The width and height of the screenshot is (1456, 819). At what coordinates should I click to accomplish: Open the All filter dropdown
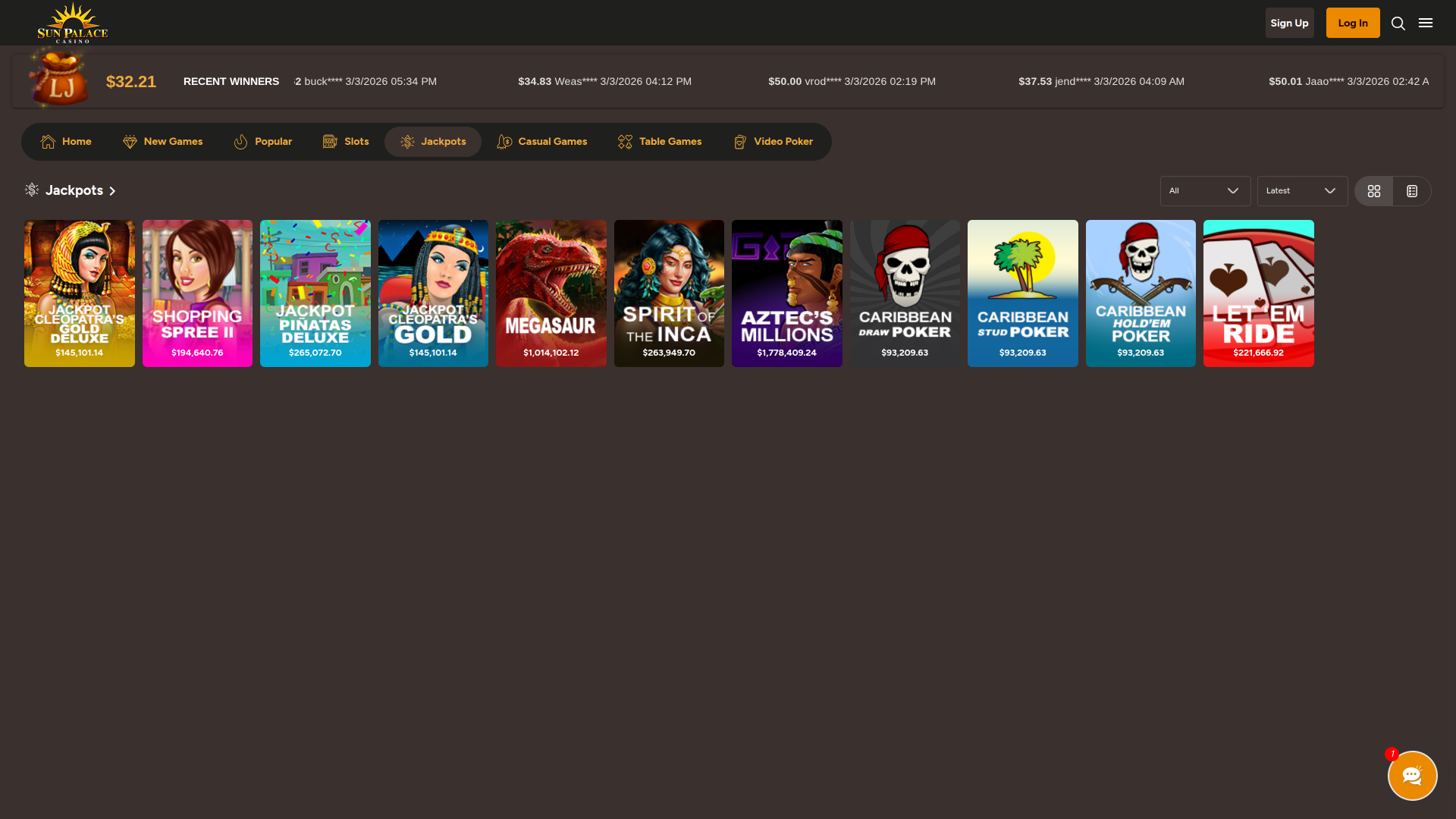point(1204,191)
